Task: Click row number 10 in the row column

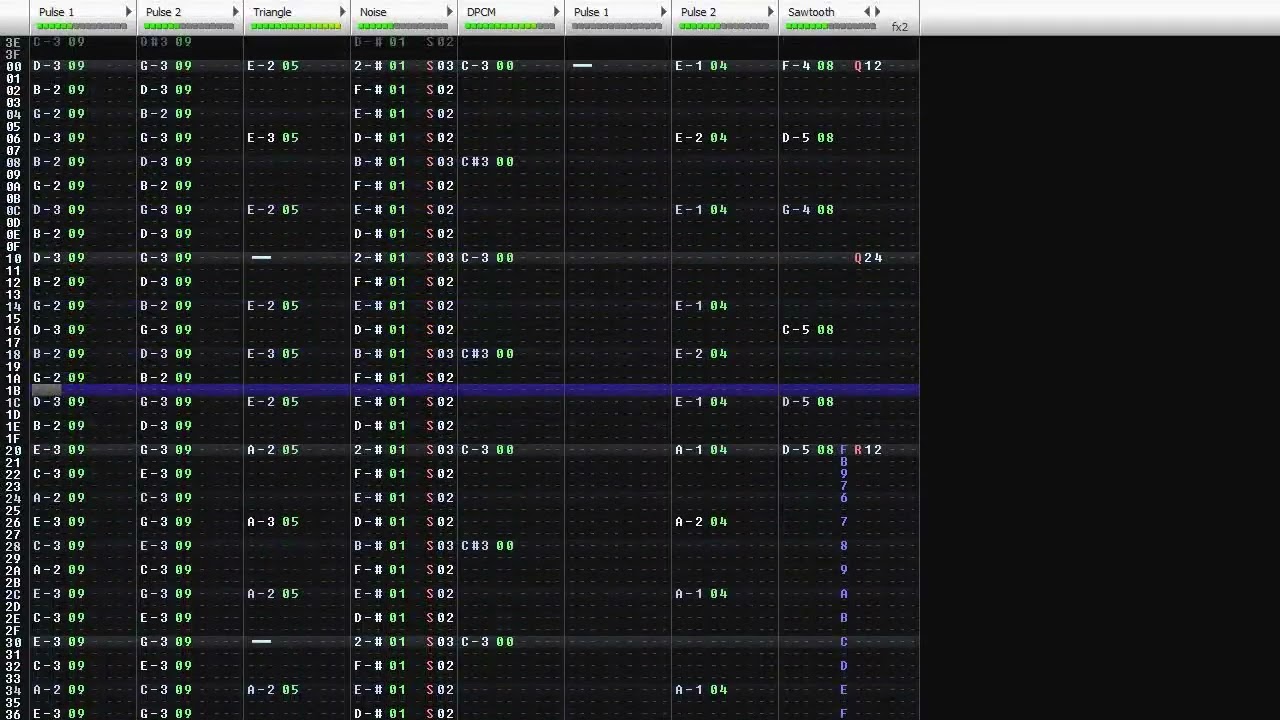Action: 13,258
